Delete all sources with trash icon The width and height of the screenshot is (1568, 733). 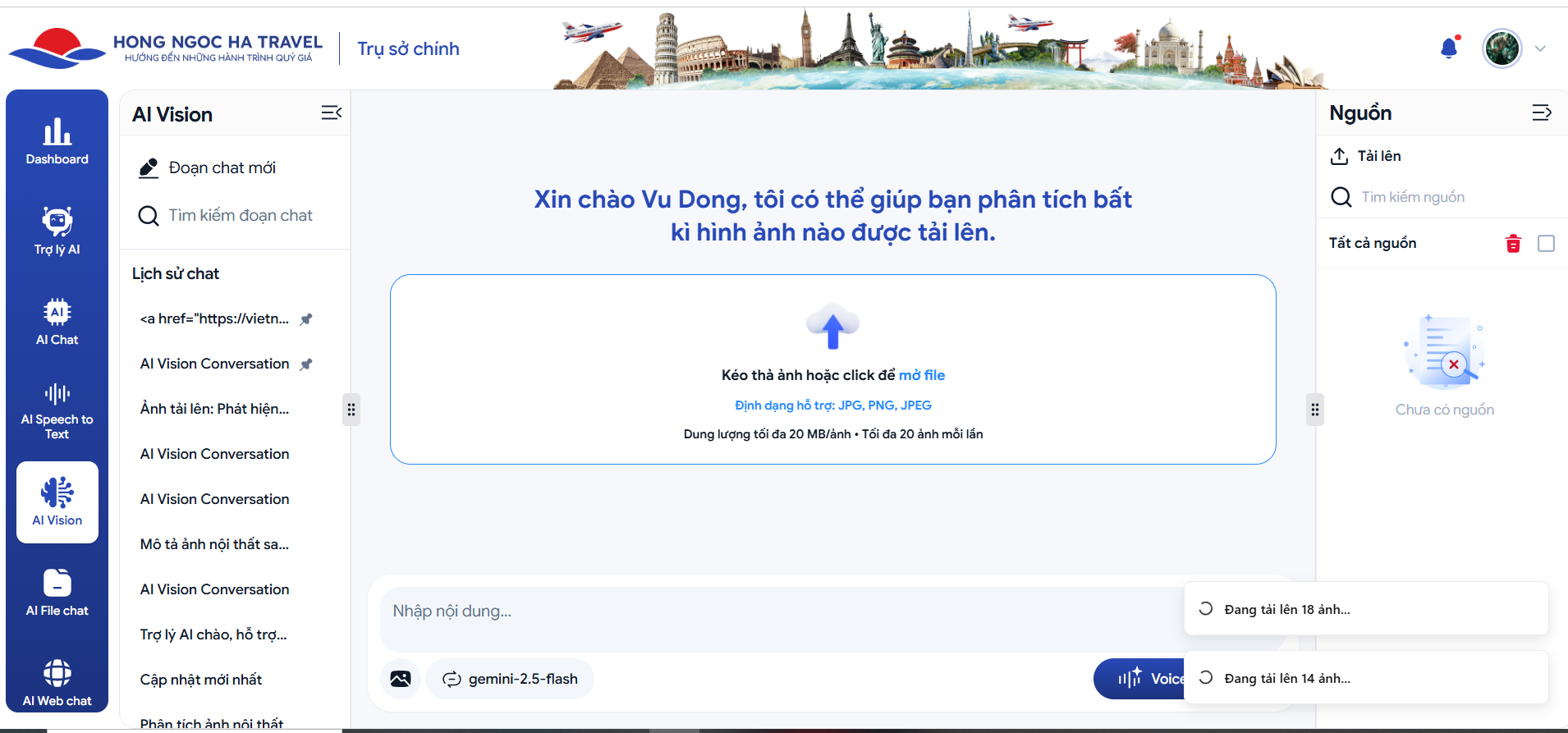click(1513, 244)
